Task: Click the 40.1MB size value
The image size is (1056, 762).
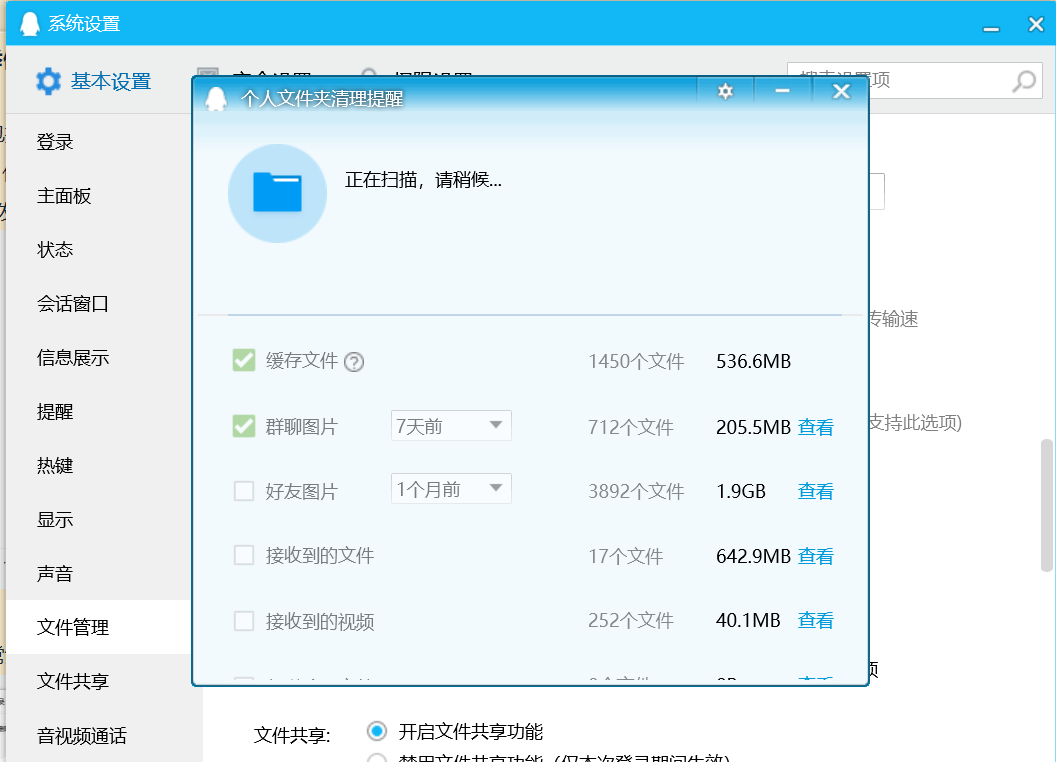Action: tap(748, 620)
